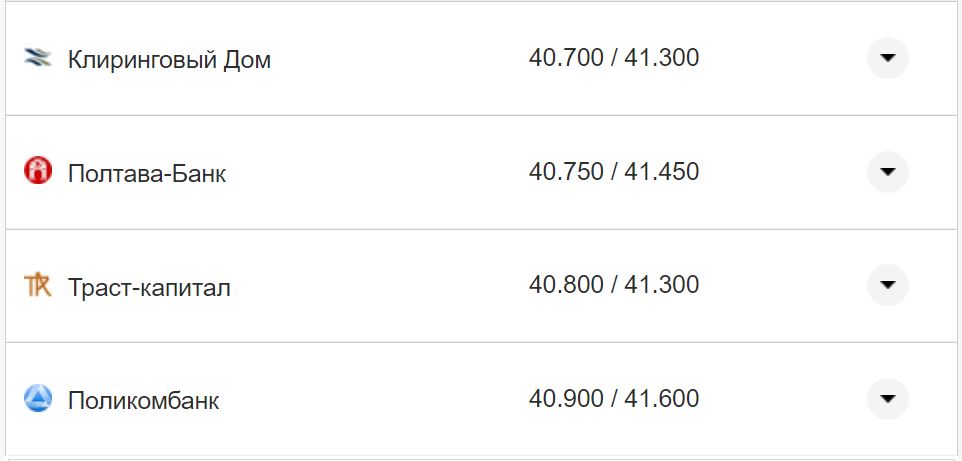Select Поликомбанк buy rate 40.900
962x461 pixels.
point(566,399)
